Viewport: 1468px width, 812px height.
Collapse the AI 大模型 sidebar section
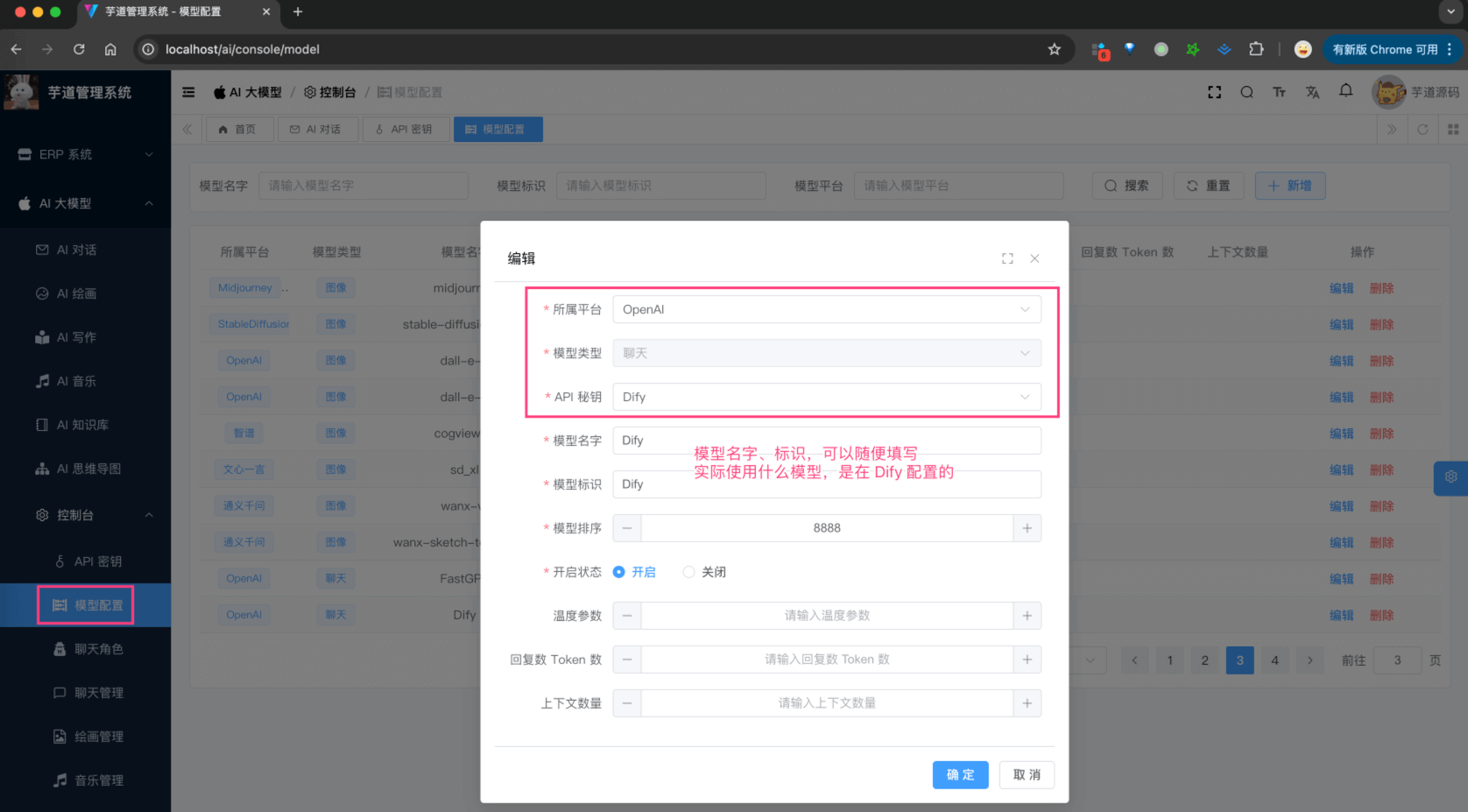click(x=149, y=203)
